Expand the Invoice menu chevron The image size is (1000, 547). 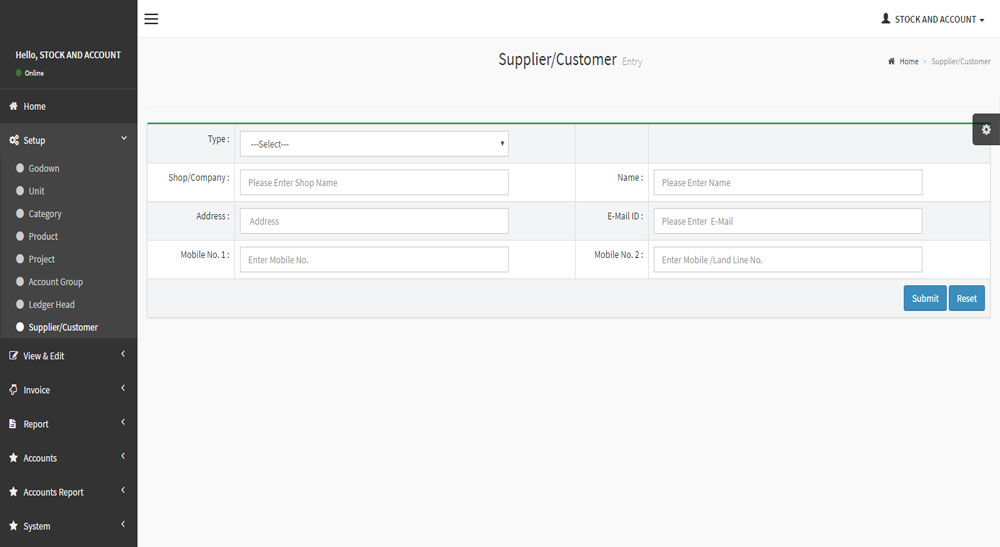pos(123,388)
